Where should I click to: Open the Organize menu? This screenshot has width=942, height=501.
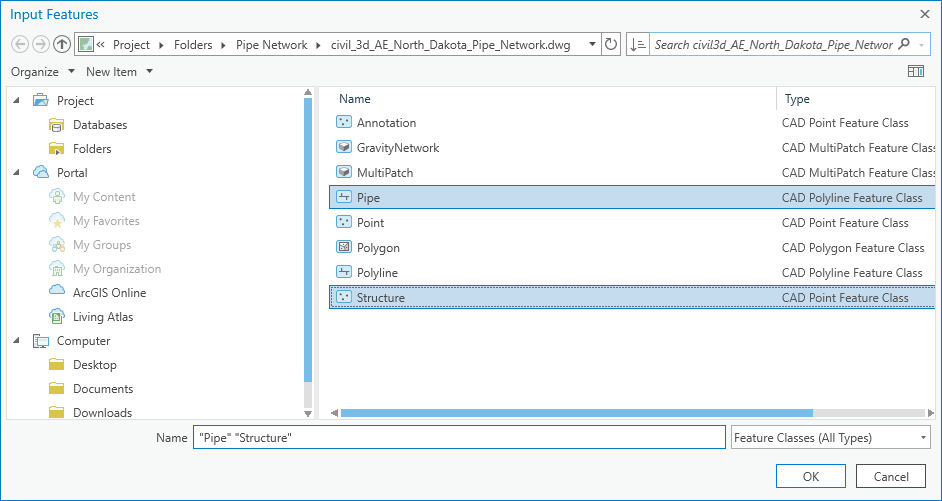[x=43, y=72]
